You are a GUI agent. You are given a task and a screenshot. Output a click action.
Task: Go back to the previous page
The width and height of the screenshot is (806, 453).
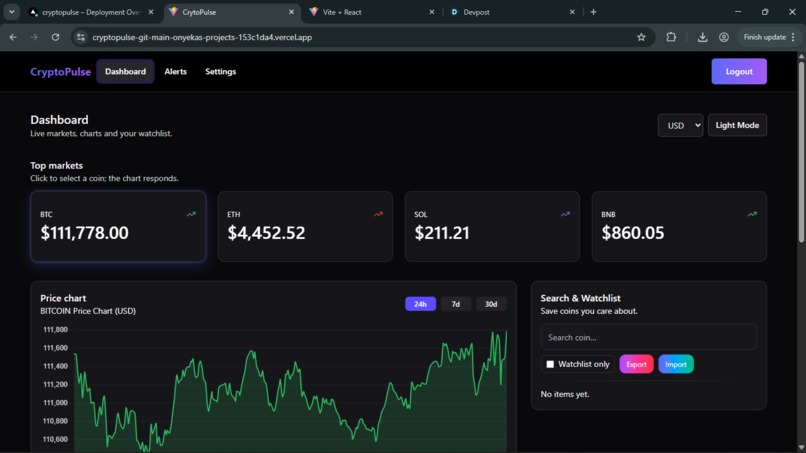pyautogui.click(x=13, y=37)
